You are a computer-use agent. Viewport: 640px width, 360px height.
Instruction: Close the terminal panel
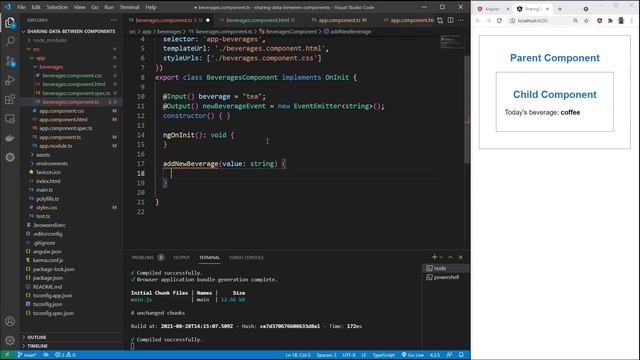461,257
